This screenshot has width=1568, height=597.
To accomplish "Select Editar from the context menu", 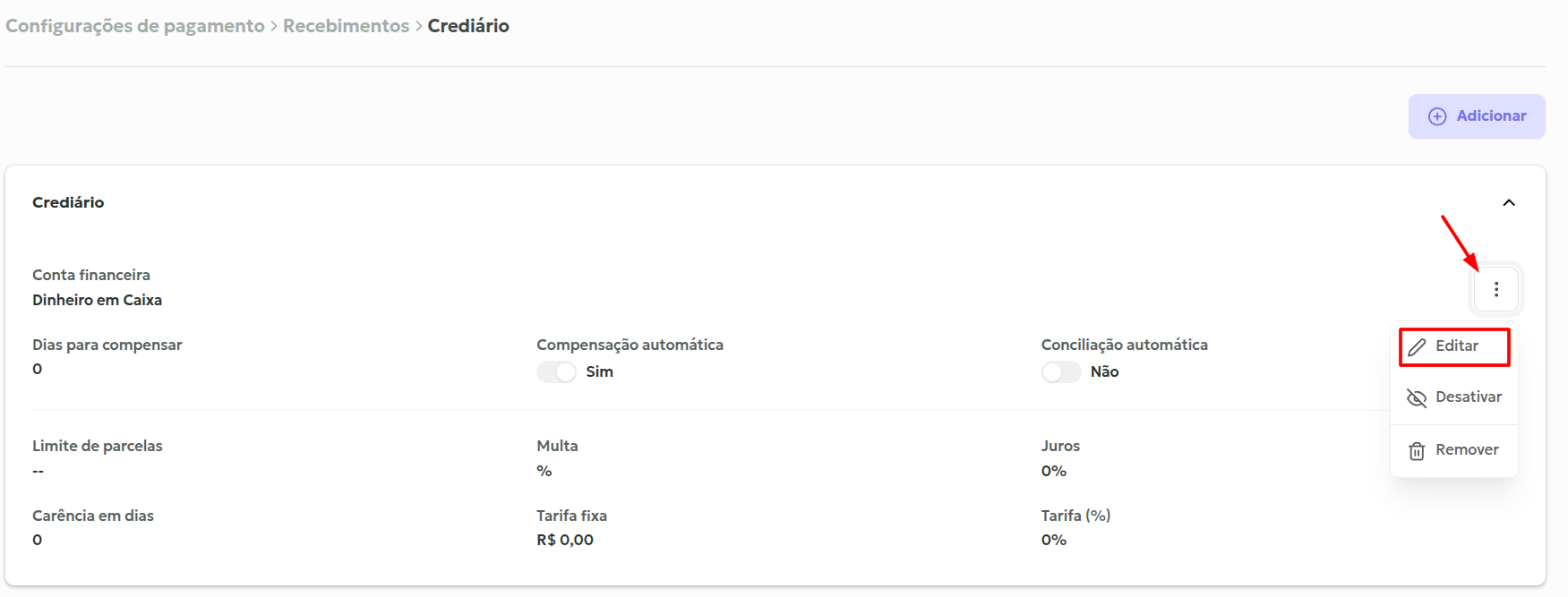I will click(1457, 346).
